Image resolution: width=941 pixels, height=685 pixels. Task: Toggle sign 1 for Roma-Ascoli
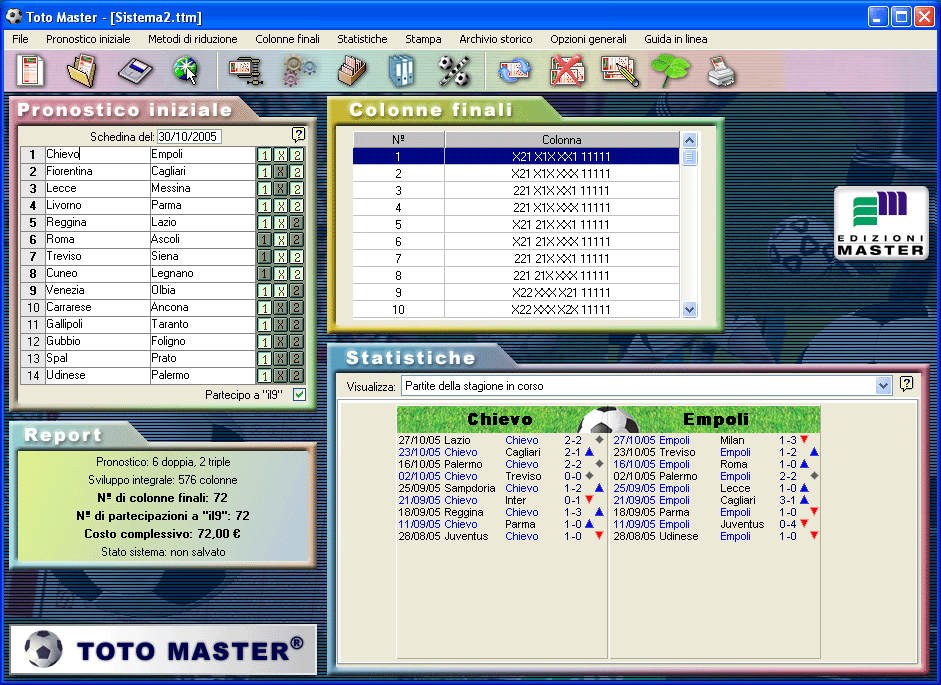(265, 240)
